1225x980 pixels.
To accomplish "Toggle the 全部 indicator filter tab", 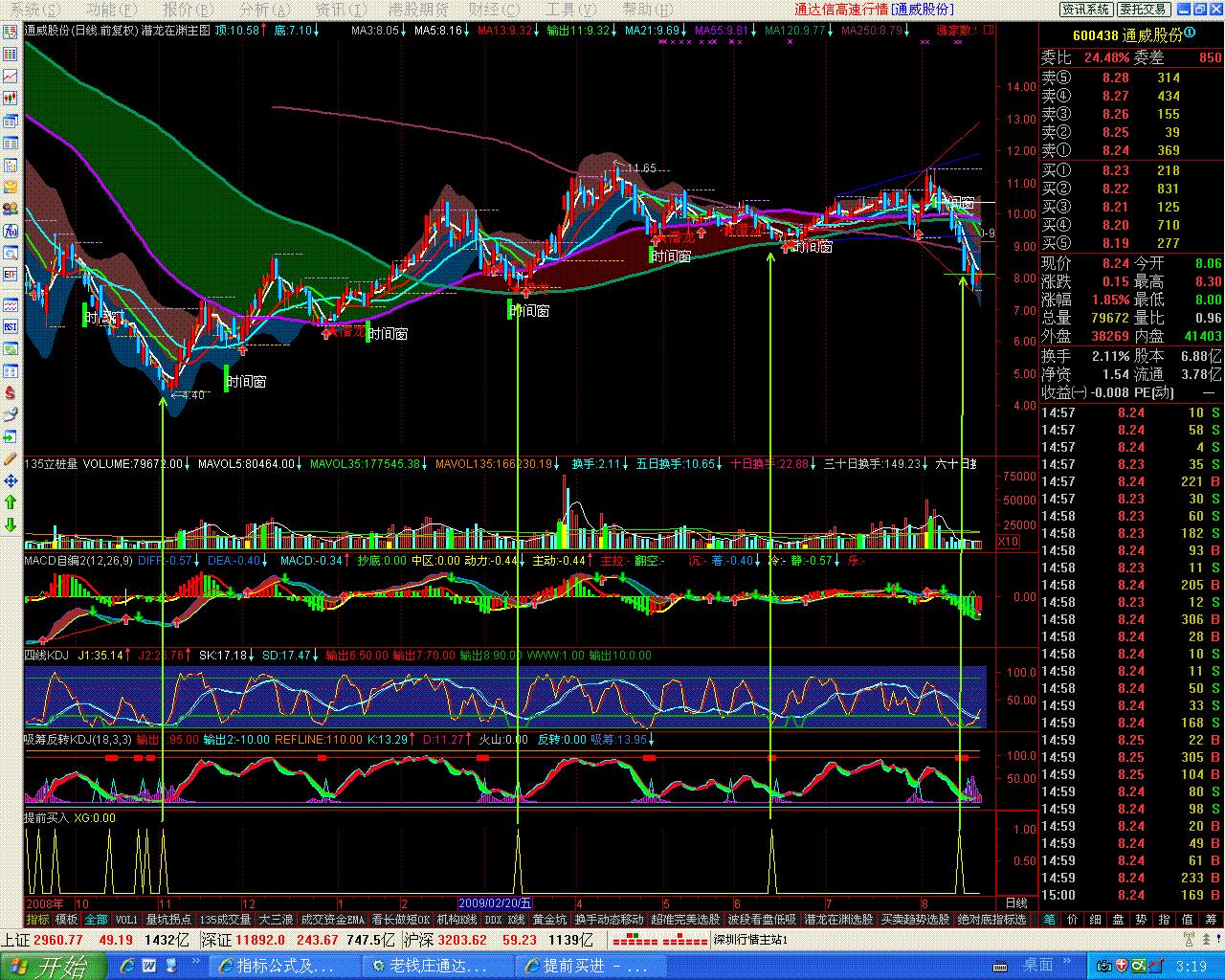I will [x=97, y=920].
